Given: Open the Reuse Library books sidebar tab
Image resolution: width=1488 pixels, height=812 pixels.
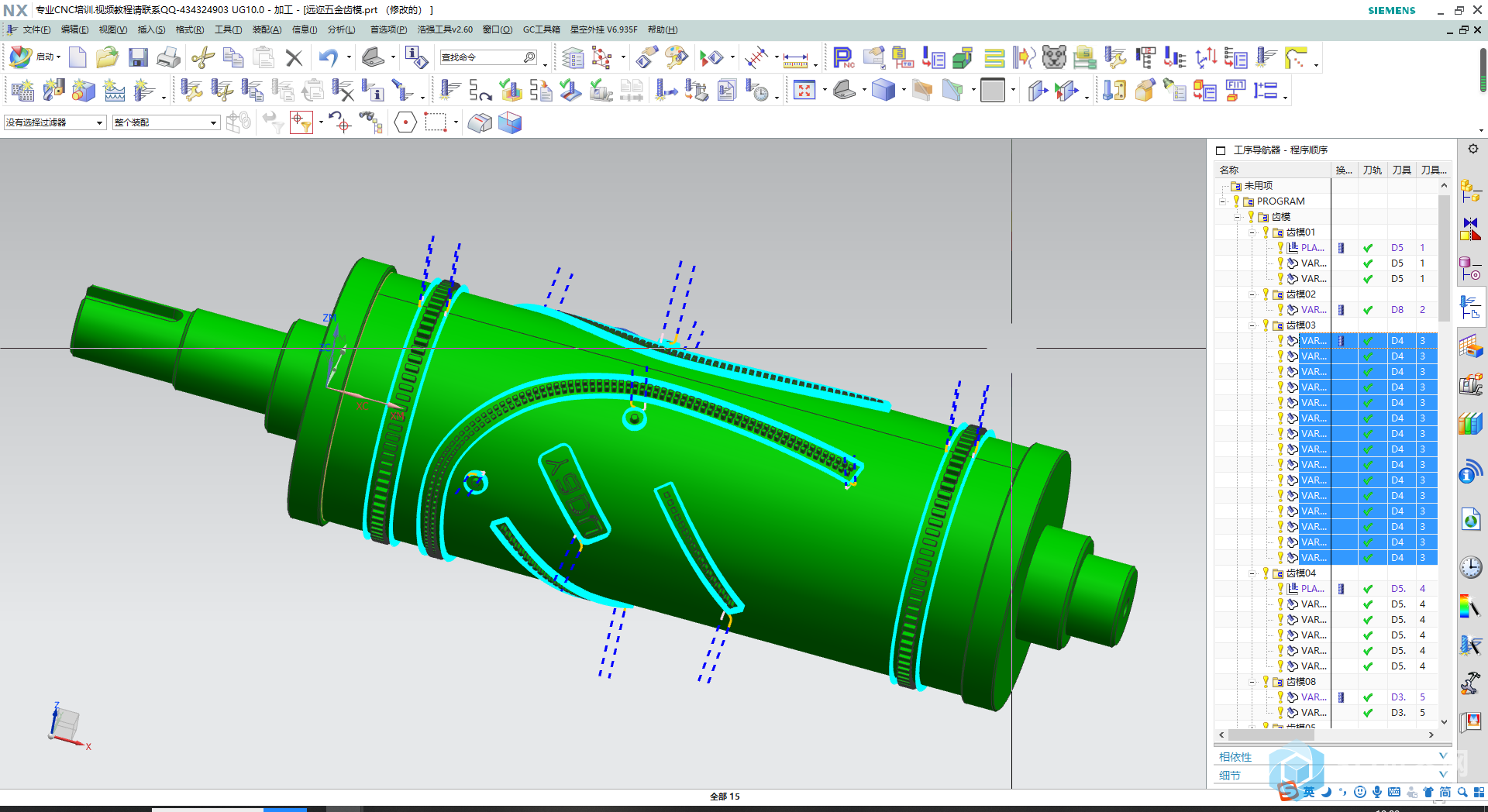Looking at the screenshot, I should (1470, 424).
